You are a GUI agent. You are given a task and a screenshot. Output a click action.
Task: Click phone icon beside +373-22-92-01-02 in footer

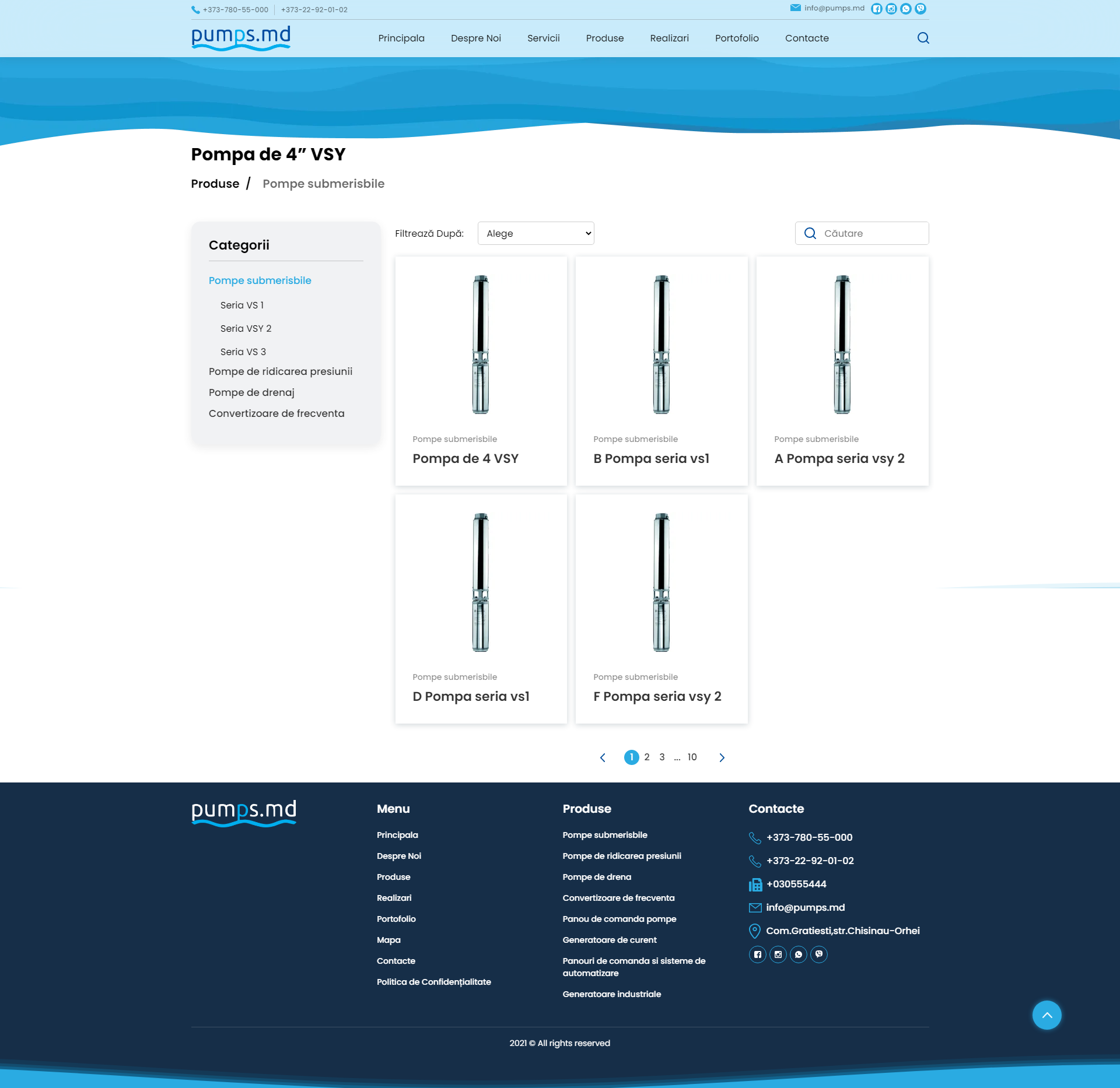[x=755, y=861]
